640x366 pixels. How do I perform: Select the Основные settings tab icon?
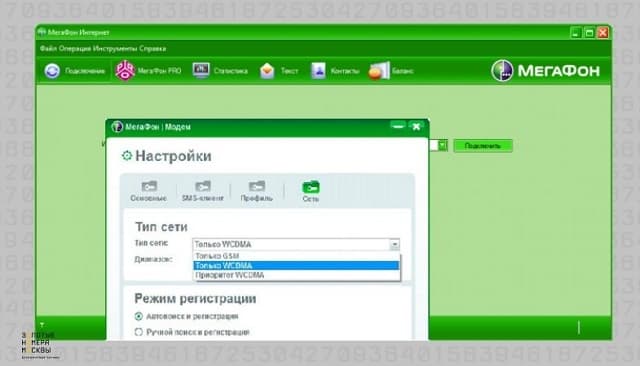149,186
